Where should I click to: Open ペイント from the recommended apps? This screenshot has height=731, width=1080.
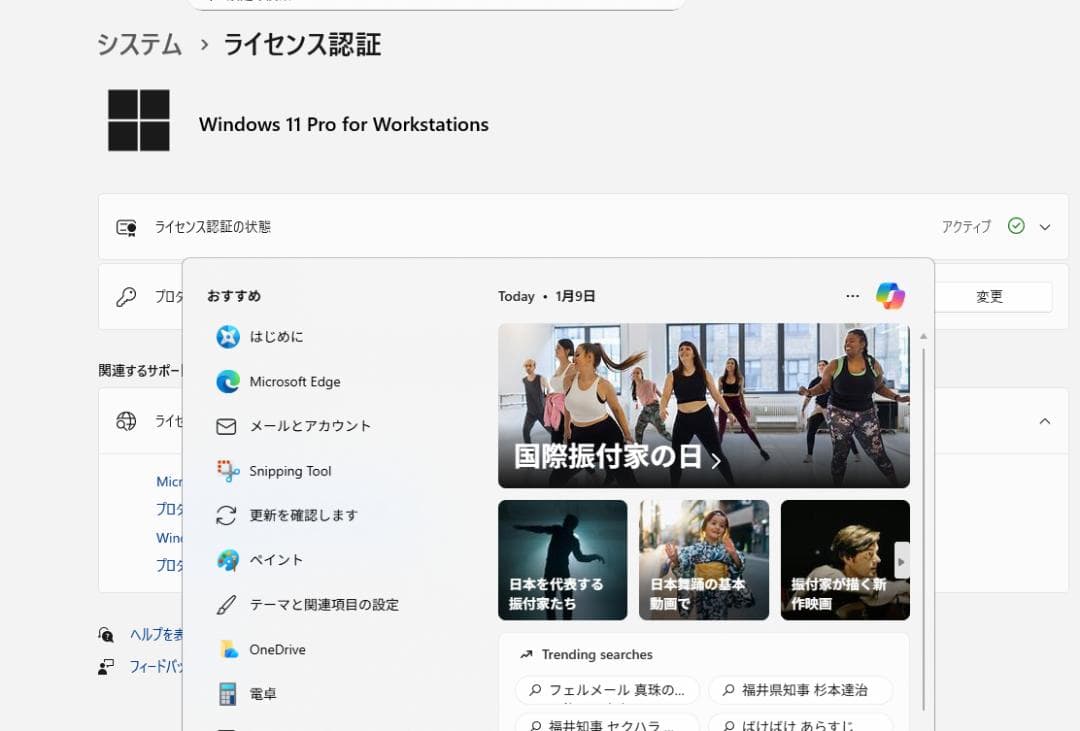[x=277, y=560]
